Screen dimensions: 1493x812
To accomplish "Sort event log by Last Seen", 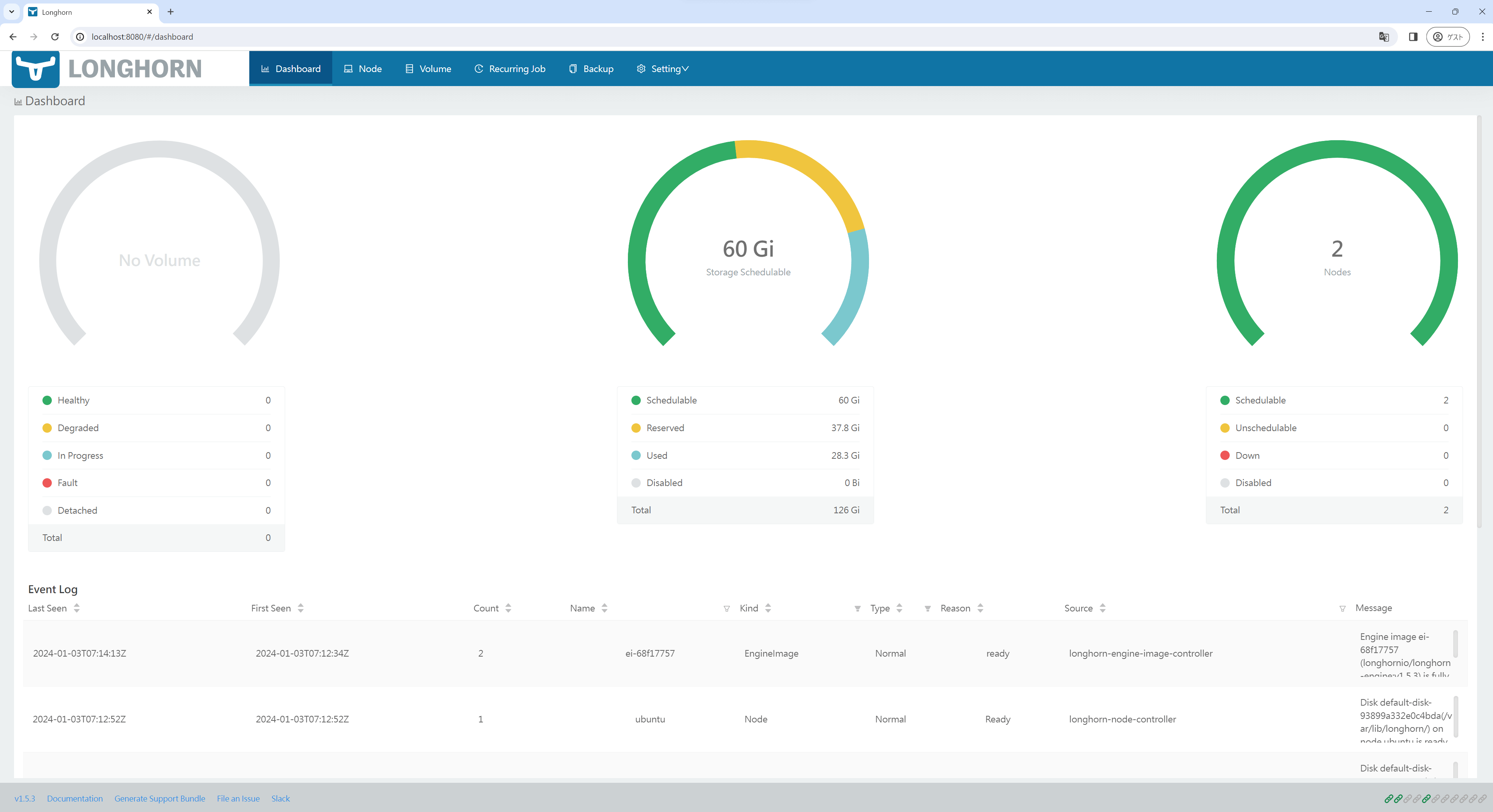I will click(x=76, y=608).
